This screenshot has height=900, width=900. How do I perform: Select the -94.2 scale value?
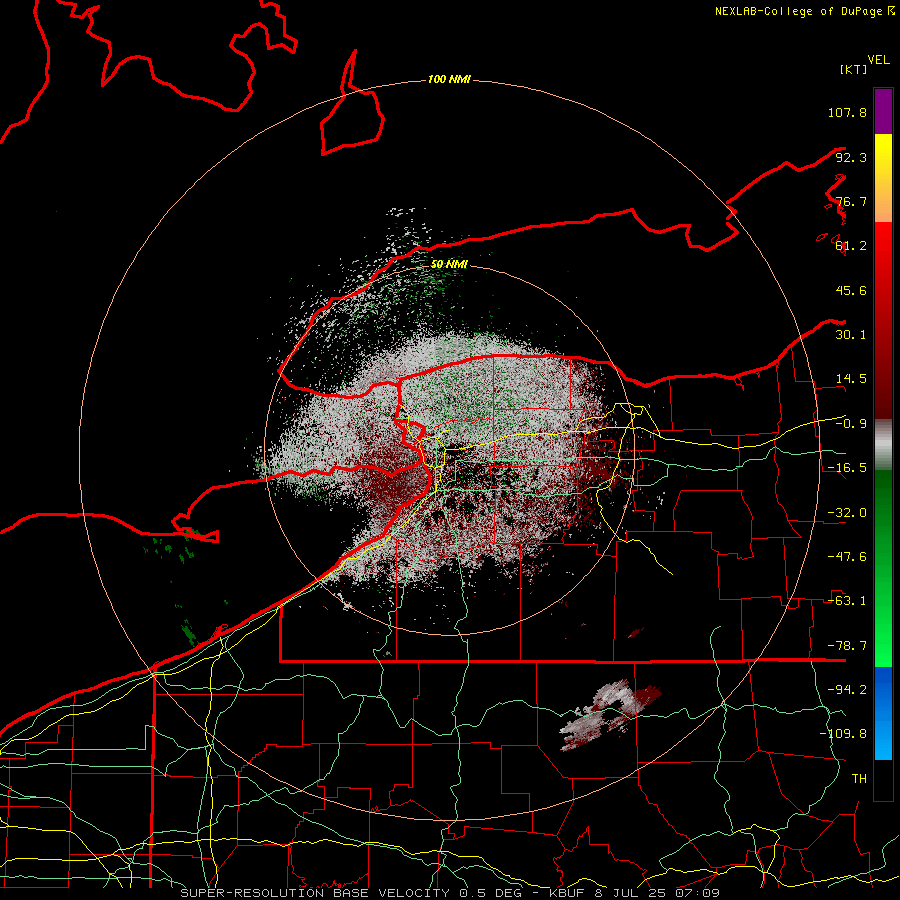point(847,690)
